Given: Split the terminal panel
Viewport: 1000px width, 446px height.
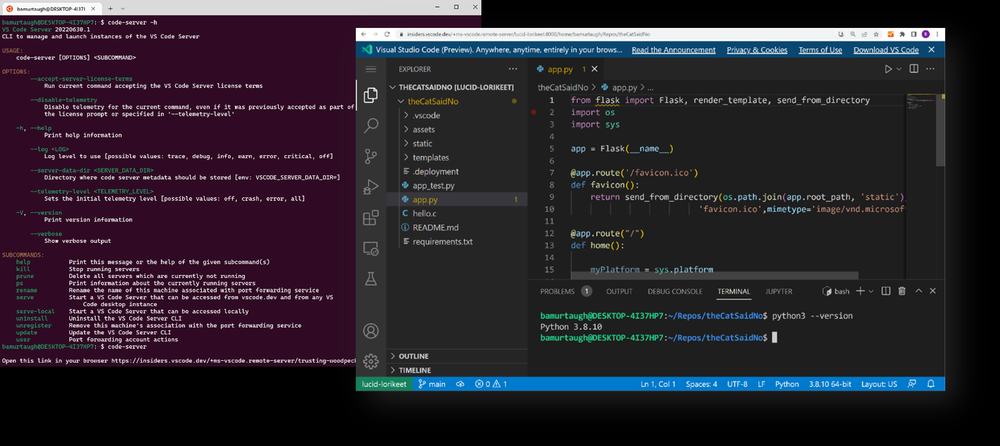Looking at the screenshot, I should point(886,291).
